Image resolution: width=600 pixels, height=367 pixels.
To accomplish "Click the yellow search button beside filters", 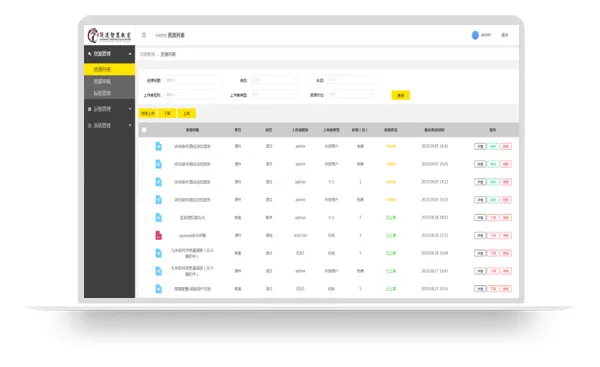I will pyautogui.click(x=400, y=95).
